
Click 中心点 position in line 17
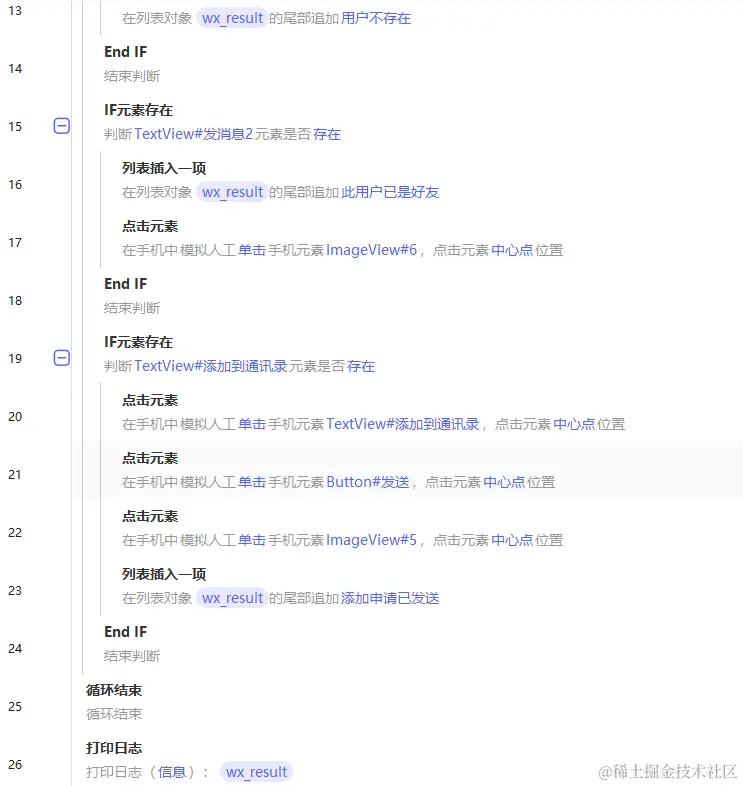tap(512, 250)
